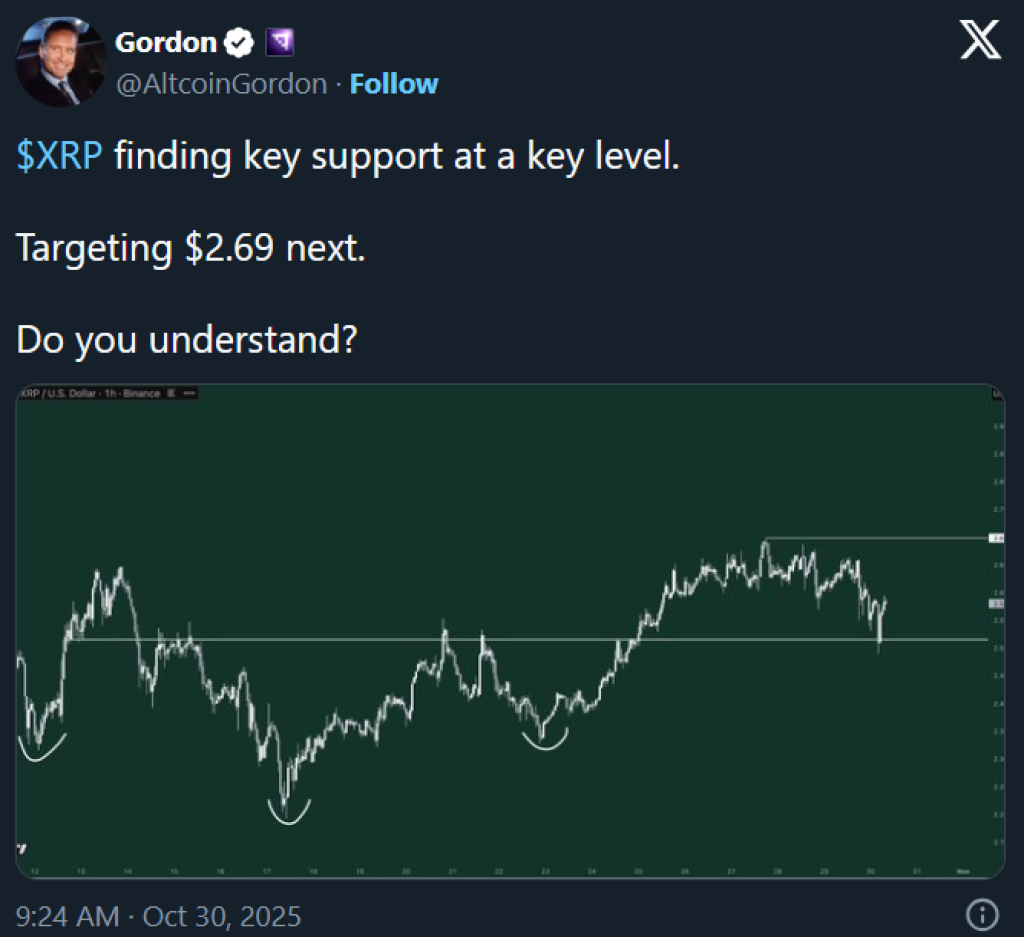Click the "Targeting $2.69 next." tweet text
The height and width of the screenshot is (937, 1024).
[x=190, y=249]
